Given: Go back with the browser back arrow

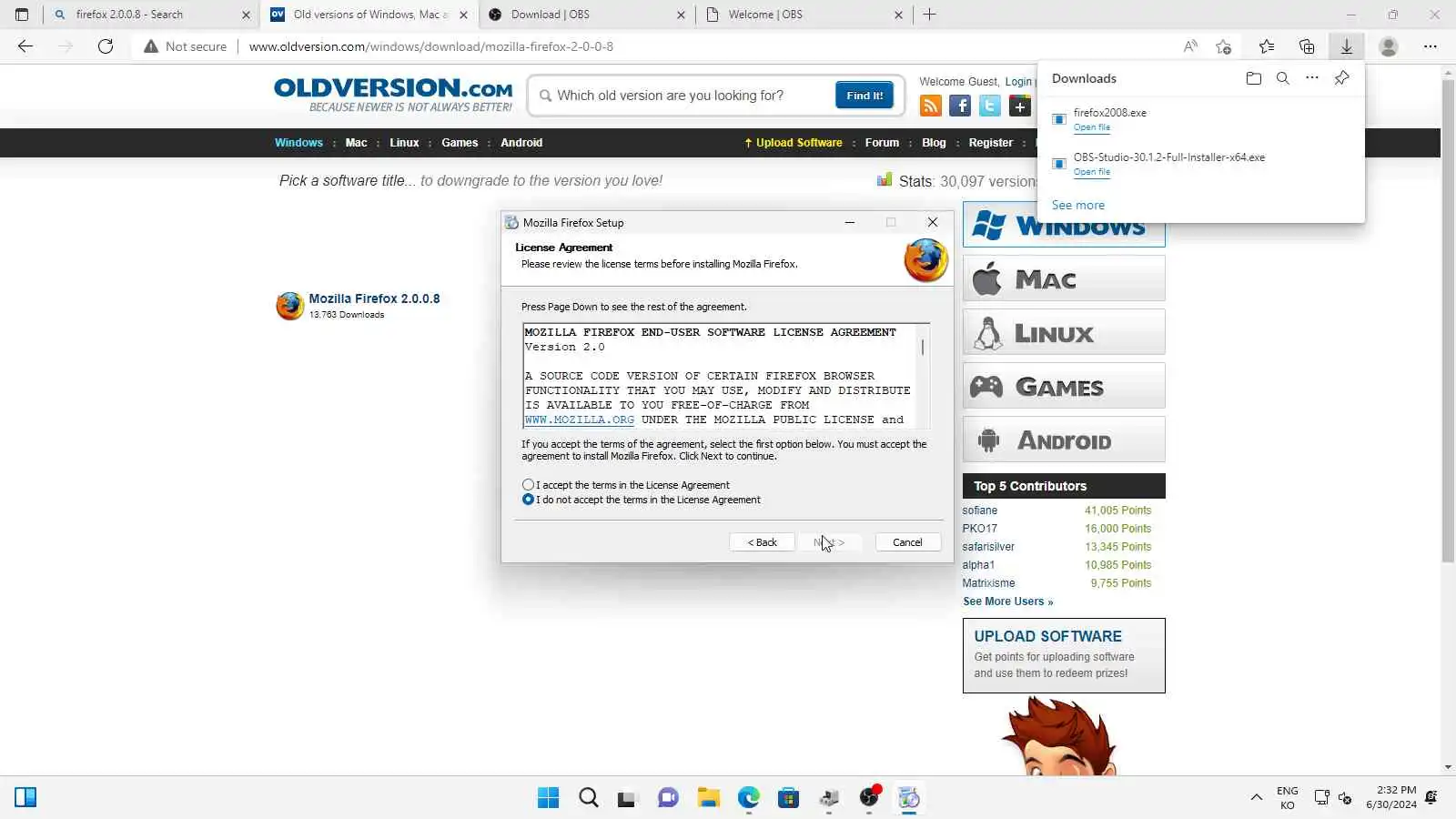Looking at the screenshot, I should 25,46.
